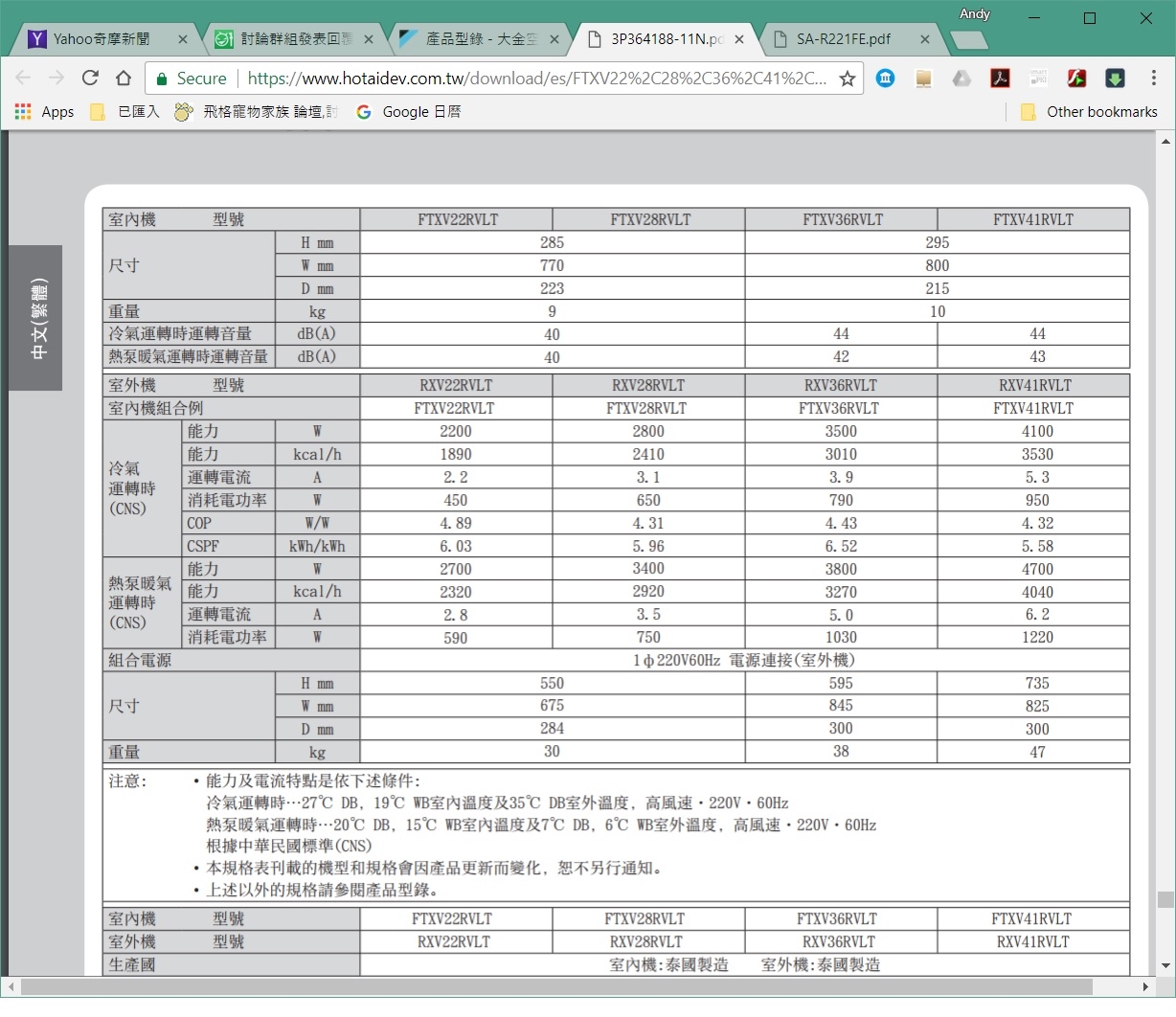The image size is (1176, 1017).
Task: Click the vertical scrollbar thumb
Action: click(1165, 899)
